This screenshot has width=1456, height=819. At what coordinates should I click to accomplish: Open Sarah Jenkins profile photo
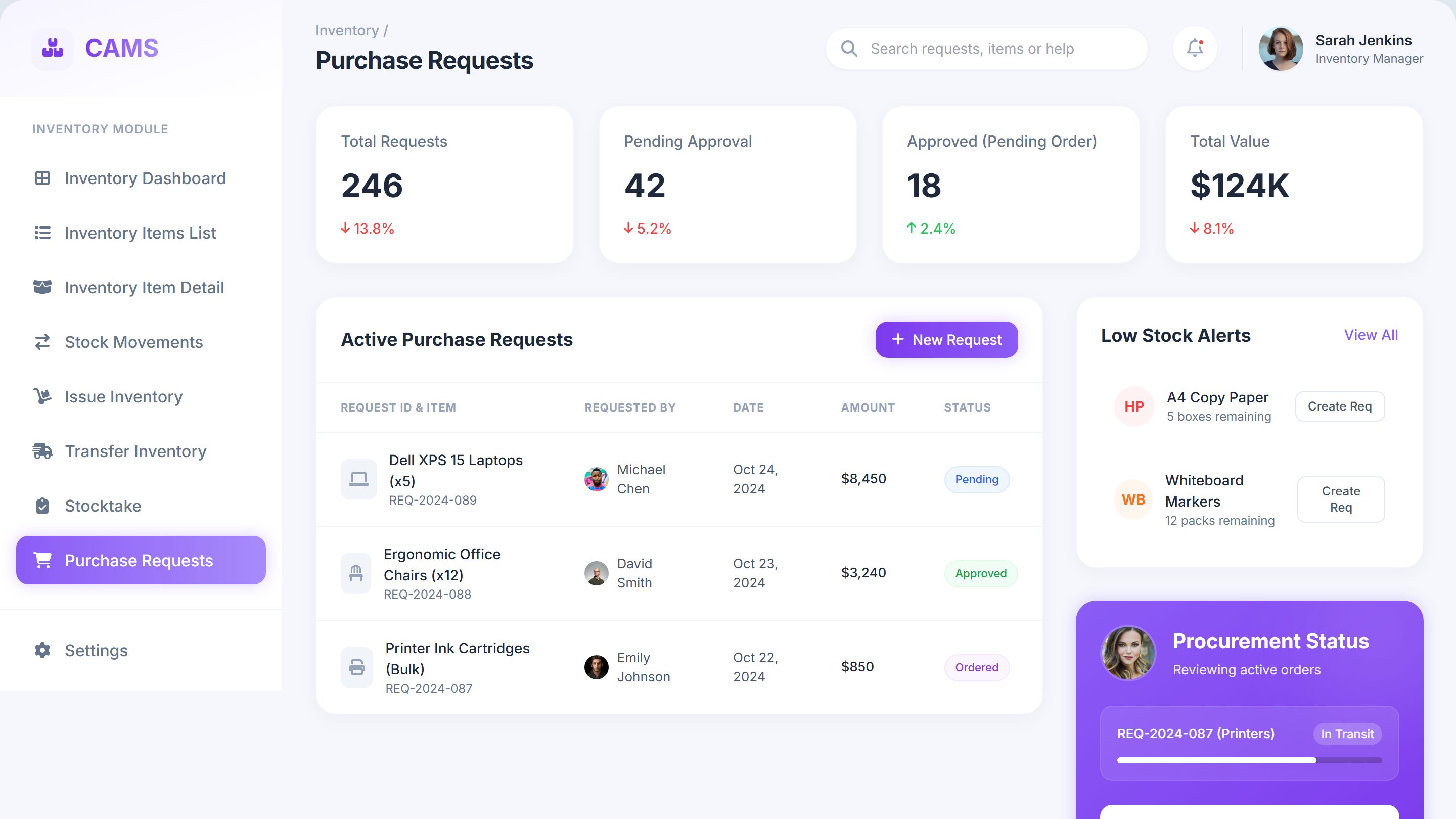point(1281,49)
